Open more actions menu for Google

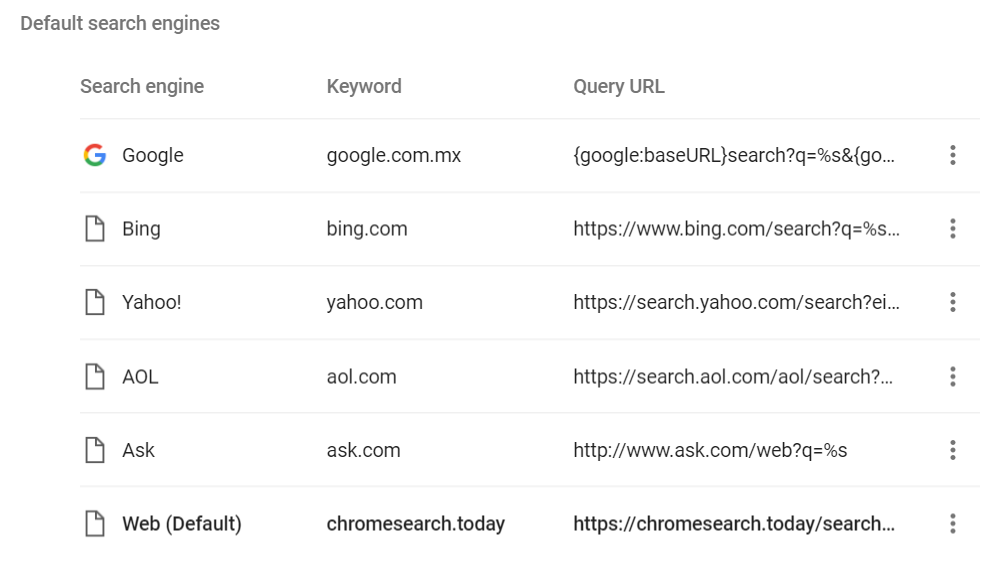[952, 155]
